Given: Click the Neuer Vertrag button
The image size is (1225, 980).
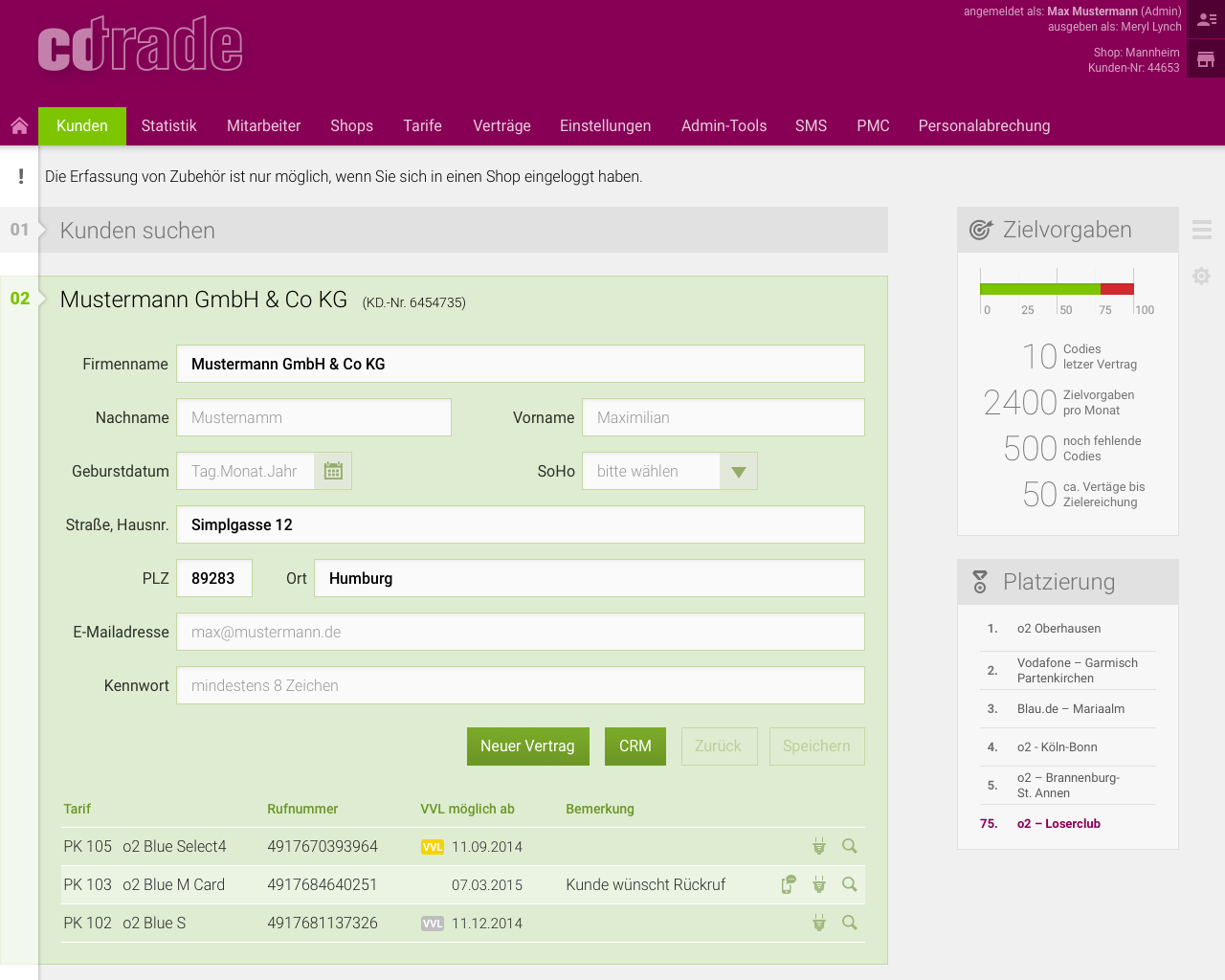Looking at the screenshot, I should [x=527, y=746].
